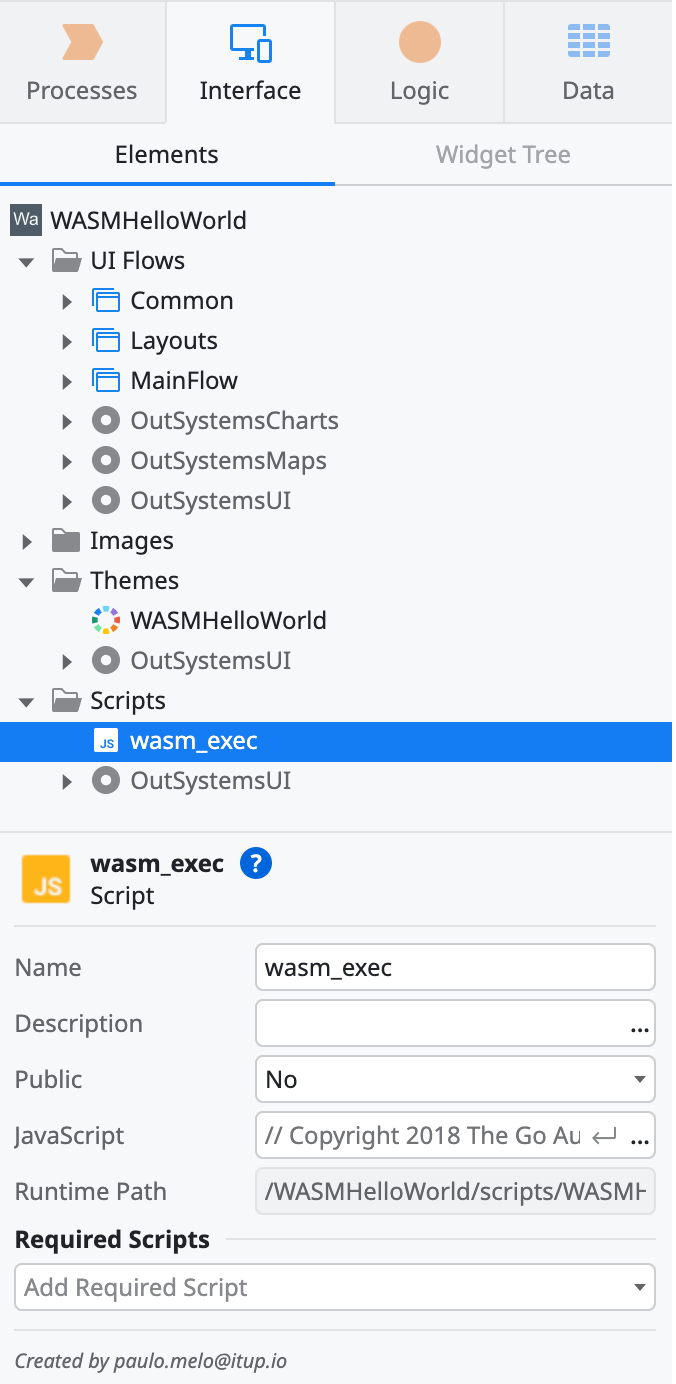The image size is (676, 1384).
Task: Click the WASMHelloWorld theme color wheel icon
Action: (x=106, y=621)
